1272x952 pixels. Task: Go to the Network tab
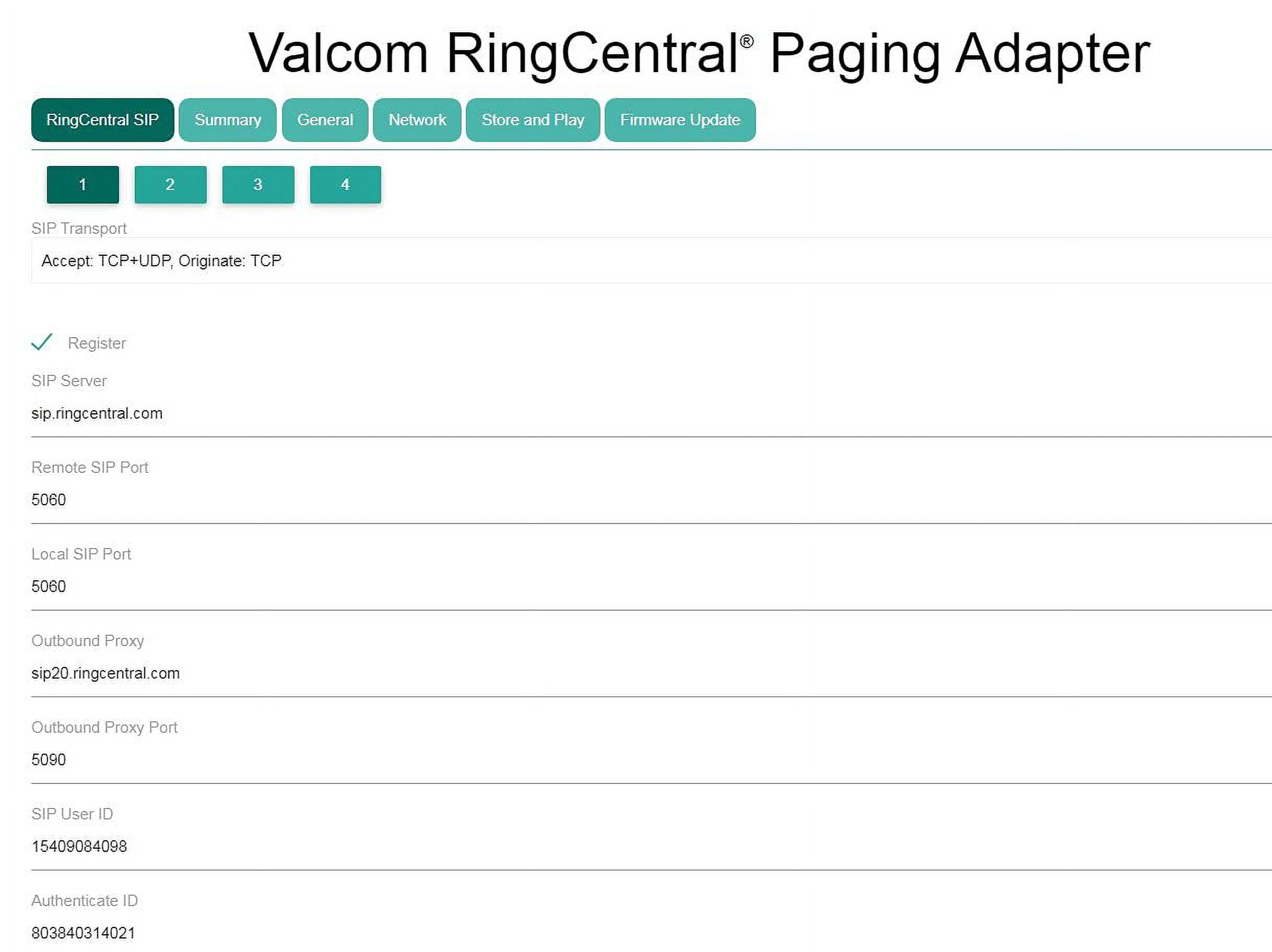tap(417, 120)
